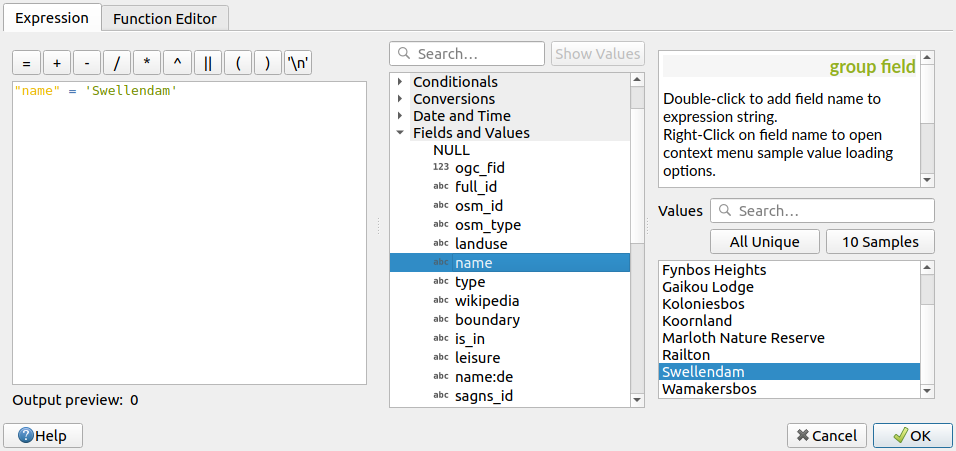The image size is (956, 451).
Task: Insert the multiplication operator
Action: coord(147,63)
